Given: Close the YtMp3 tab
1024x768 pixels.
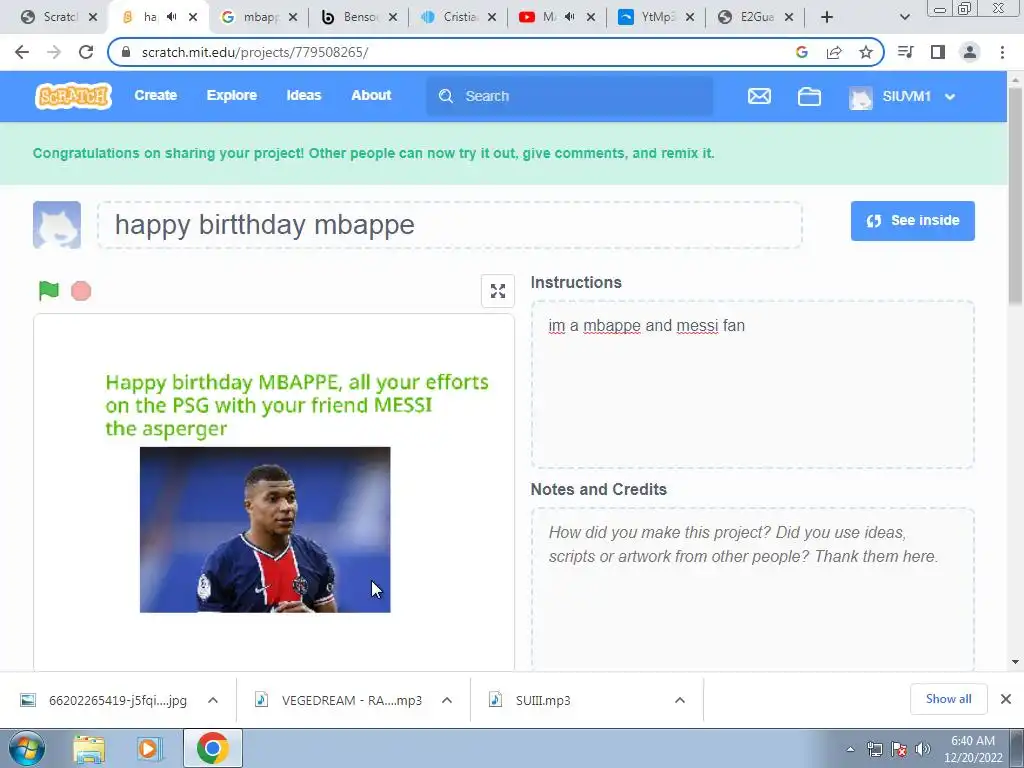Looking at the screenshot, I should pos(690,17).
